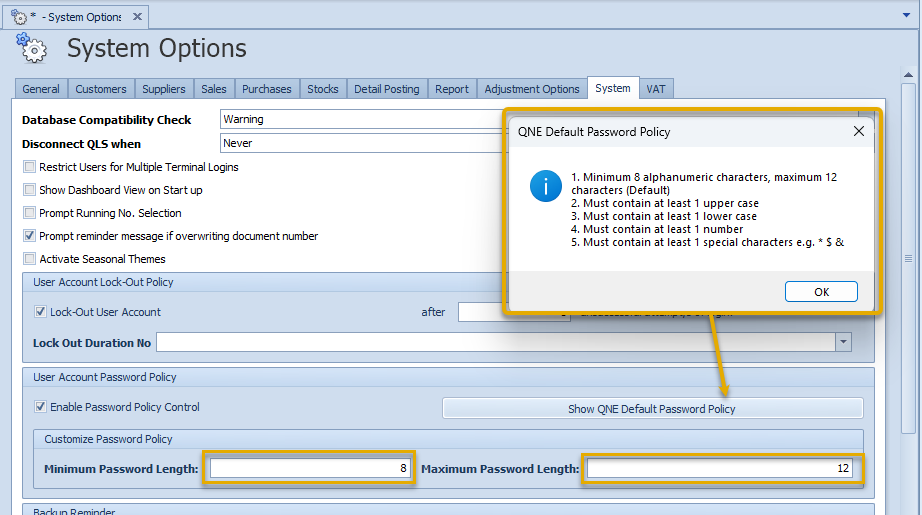Click the 'Must contain at least 1 special characters' line
This screenshot has height=515, width=922.
707,242
